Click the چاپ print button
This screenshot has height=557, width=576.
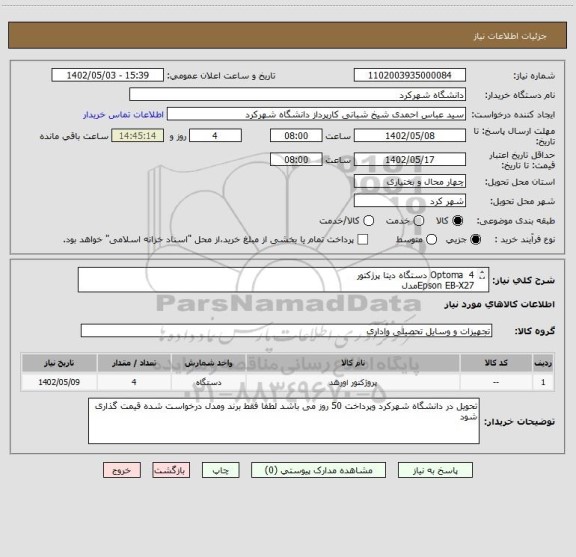coord(220,470)
